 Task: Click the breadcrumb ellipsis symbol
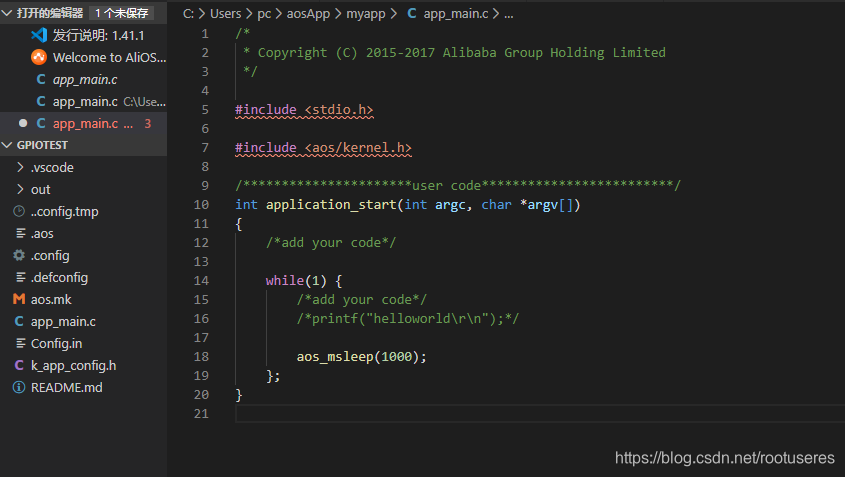coord(509,15)
